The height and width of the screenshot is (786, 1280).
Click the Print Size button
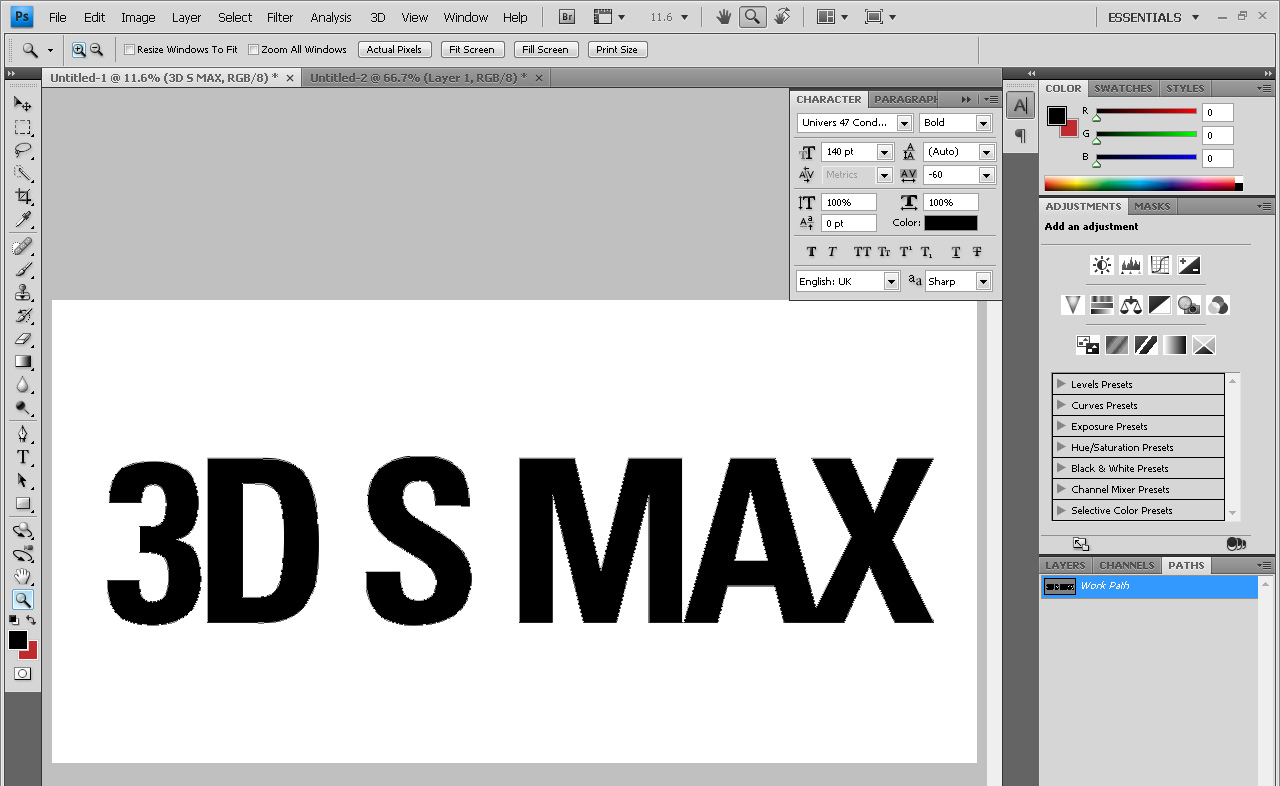pos(617,49)
